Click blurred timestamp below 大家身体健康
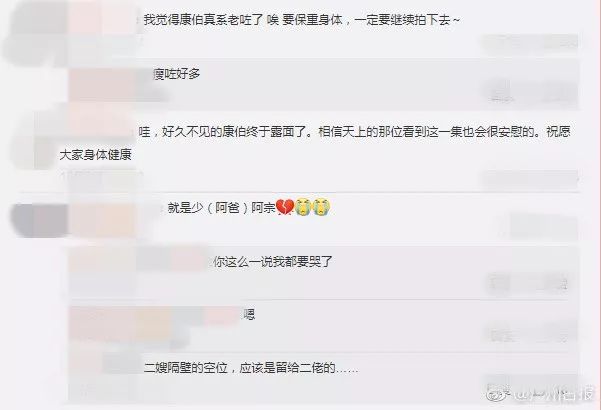 click(x=102, y=175)
